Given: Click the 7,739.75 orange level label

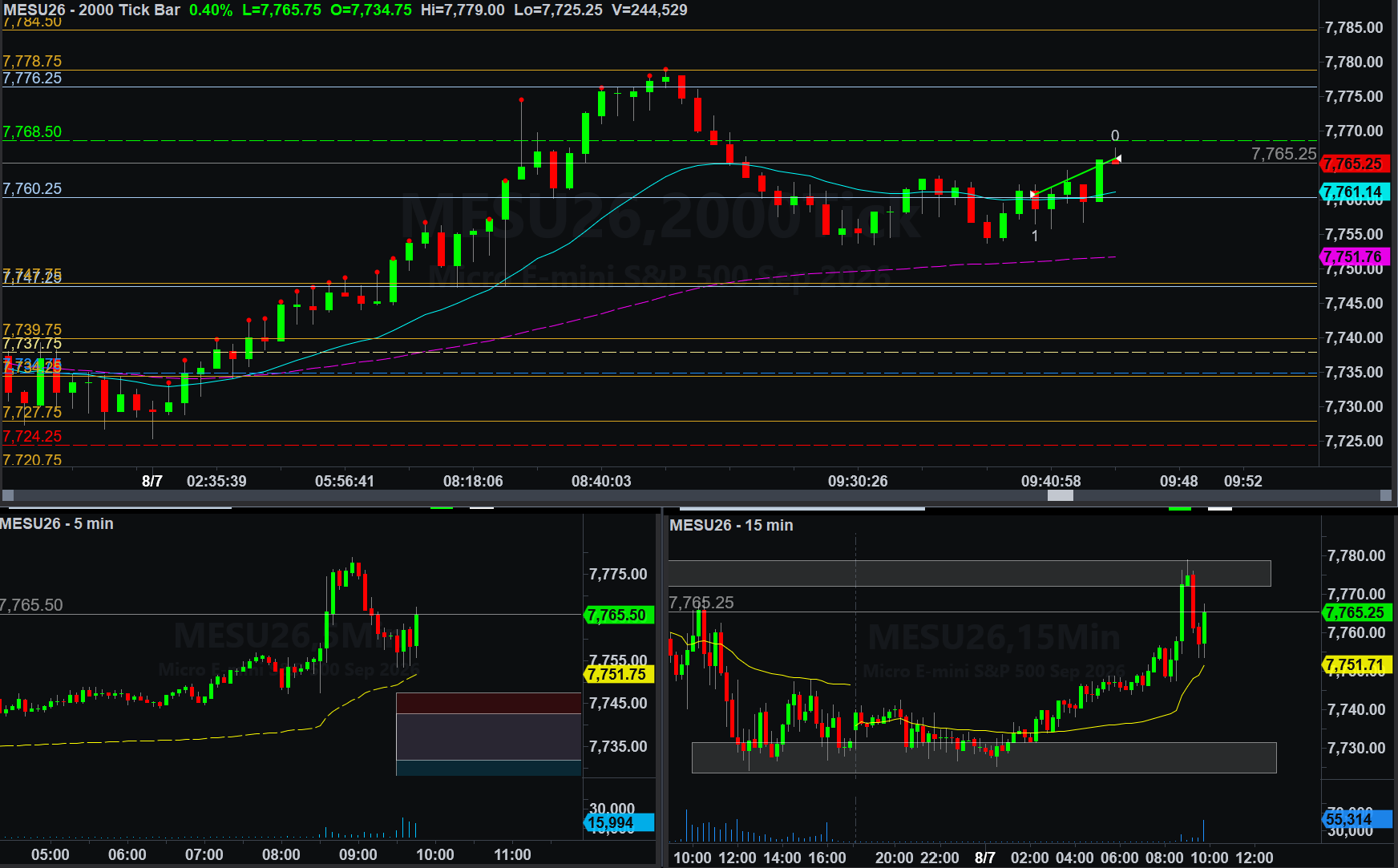Looking at the screenshot, I should (x=32, y=330).
